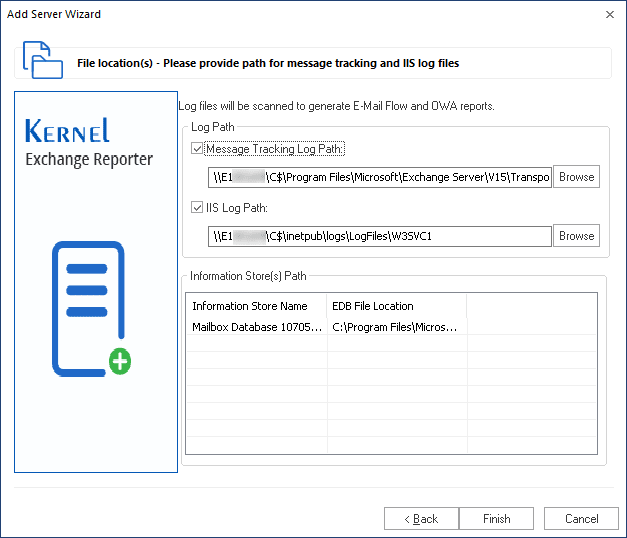Click the server document with plus icon
627x538 pixels.
[92, 309]
